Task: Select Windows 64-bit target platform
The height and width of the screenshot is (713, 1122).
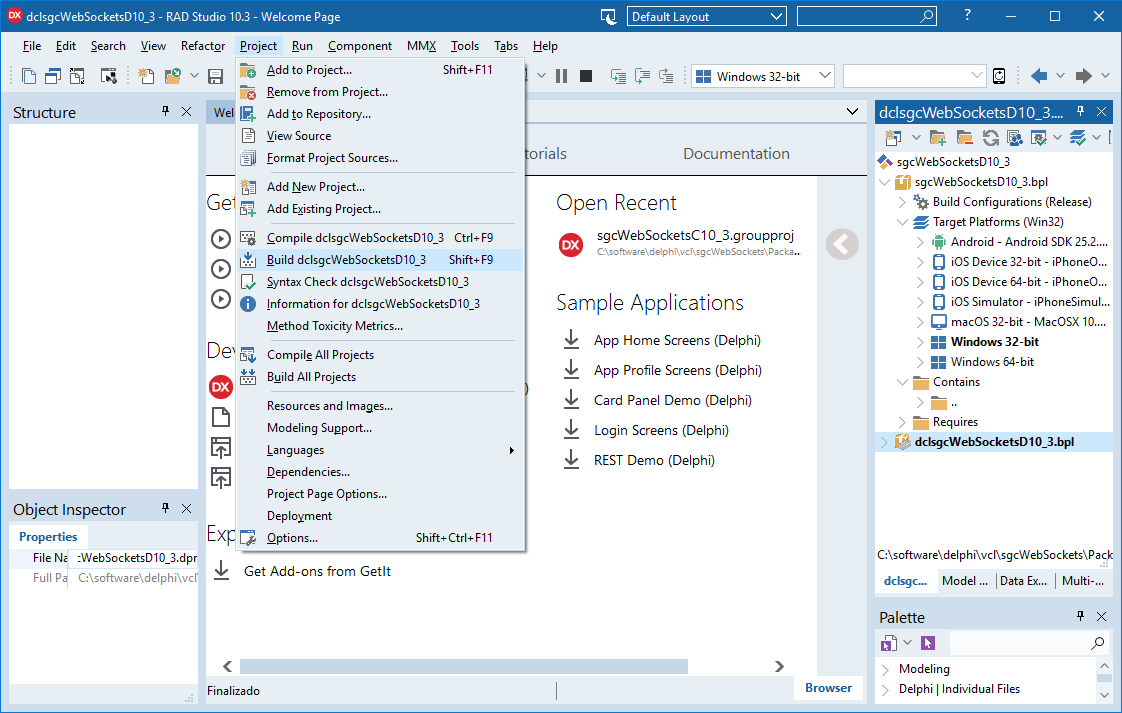Action: click(x=992, y=362)
